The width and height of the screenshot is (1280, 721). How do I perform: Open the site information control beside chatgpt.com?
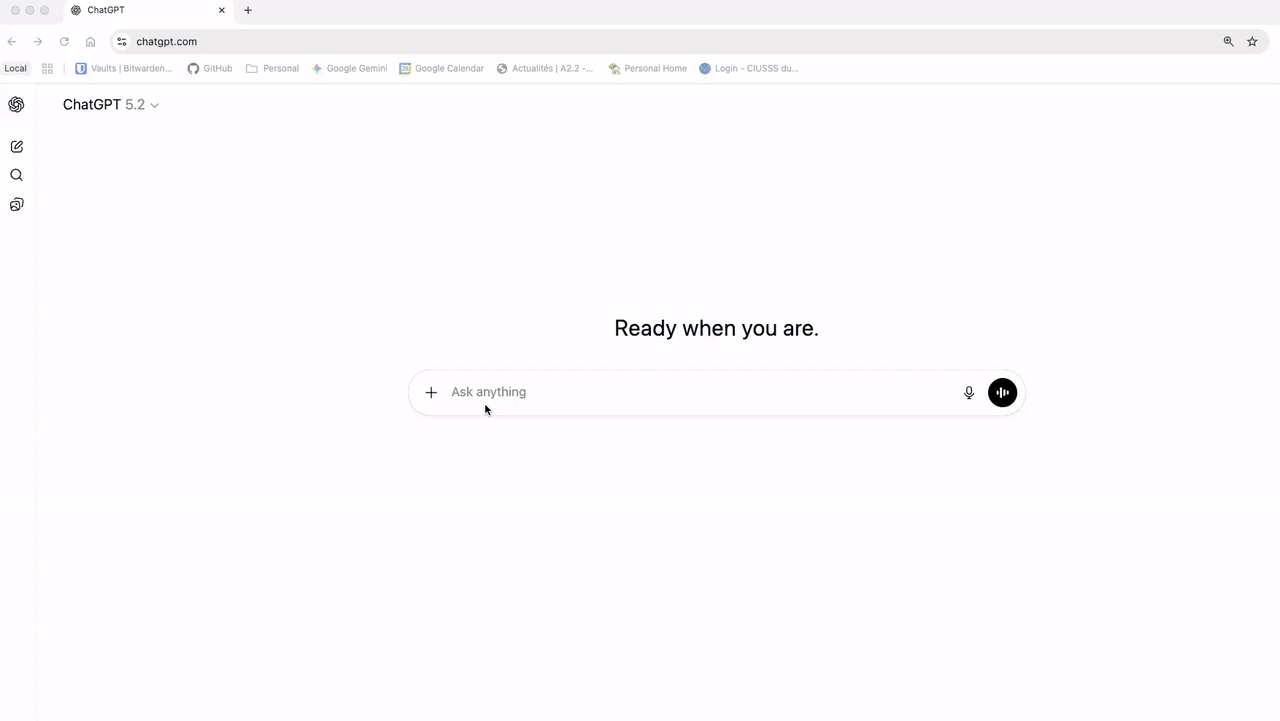[x=121, y=42]
